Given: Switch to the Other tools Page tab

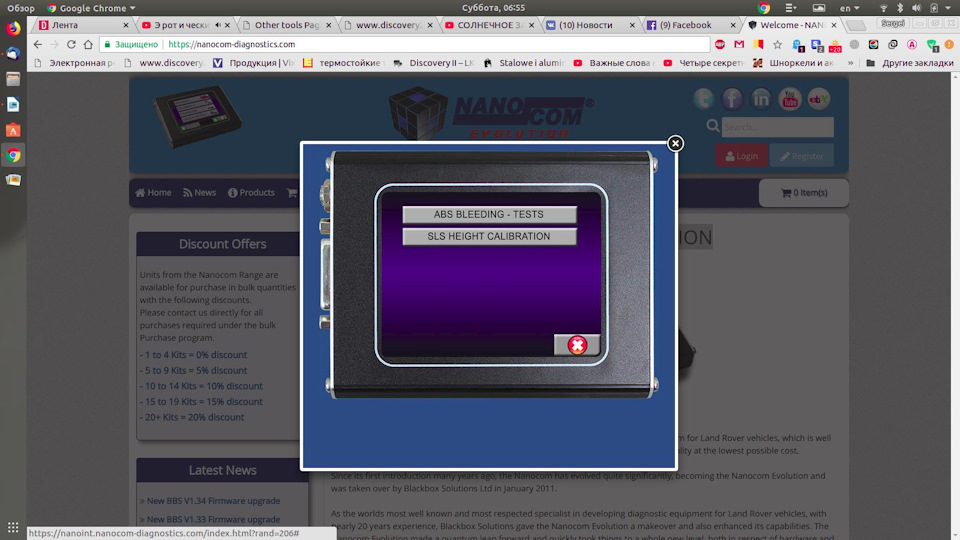Looking at the screenshot, I should coord(287,25).
